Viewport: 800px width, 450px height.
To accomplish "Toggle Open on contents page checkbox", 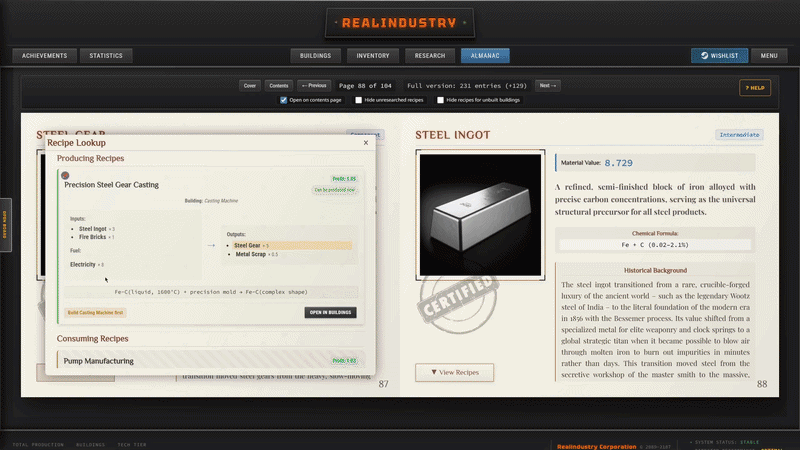I will point(284,100).
